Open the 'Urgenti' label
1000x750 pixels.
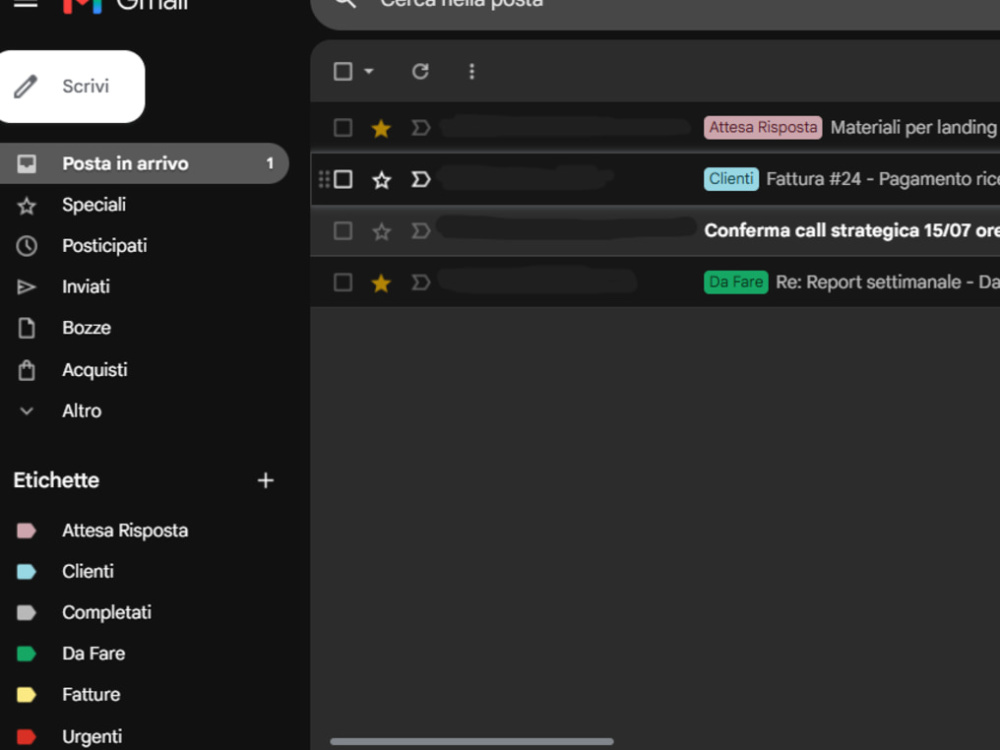point(92,737)
